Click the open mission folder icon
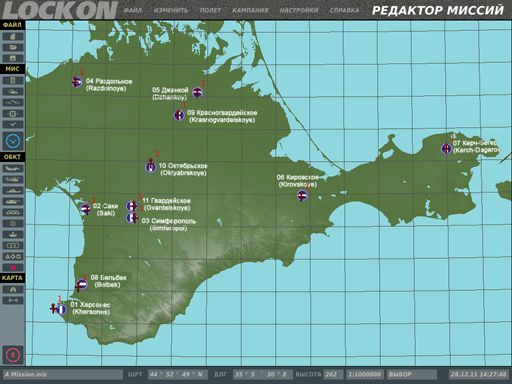The width and height of the screenshot is (512, 384). coord(13,47)
